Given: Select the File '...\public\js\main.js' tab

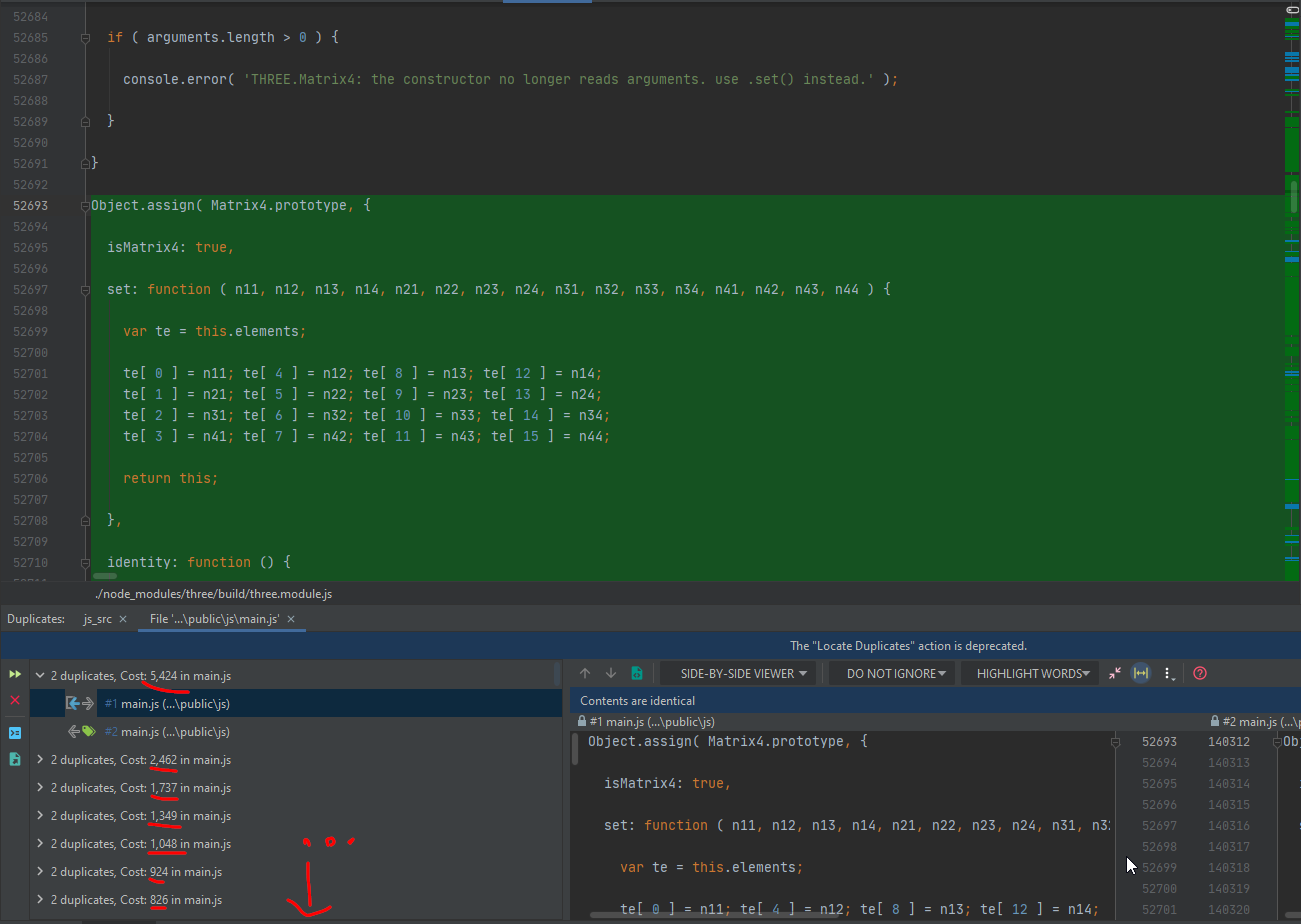Looking at the screenshot, I should 214,620.
